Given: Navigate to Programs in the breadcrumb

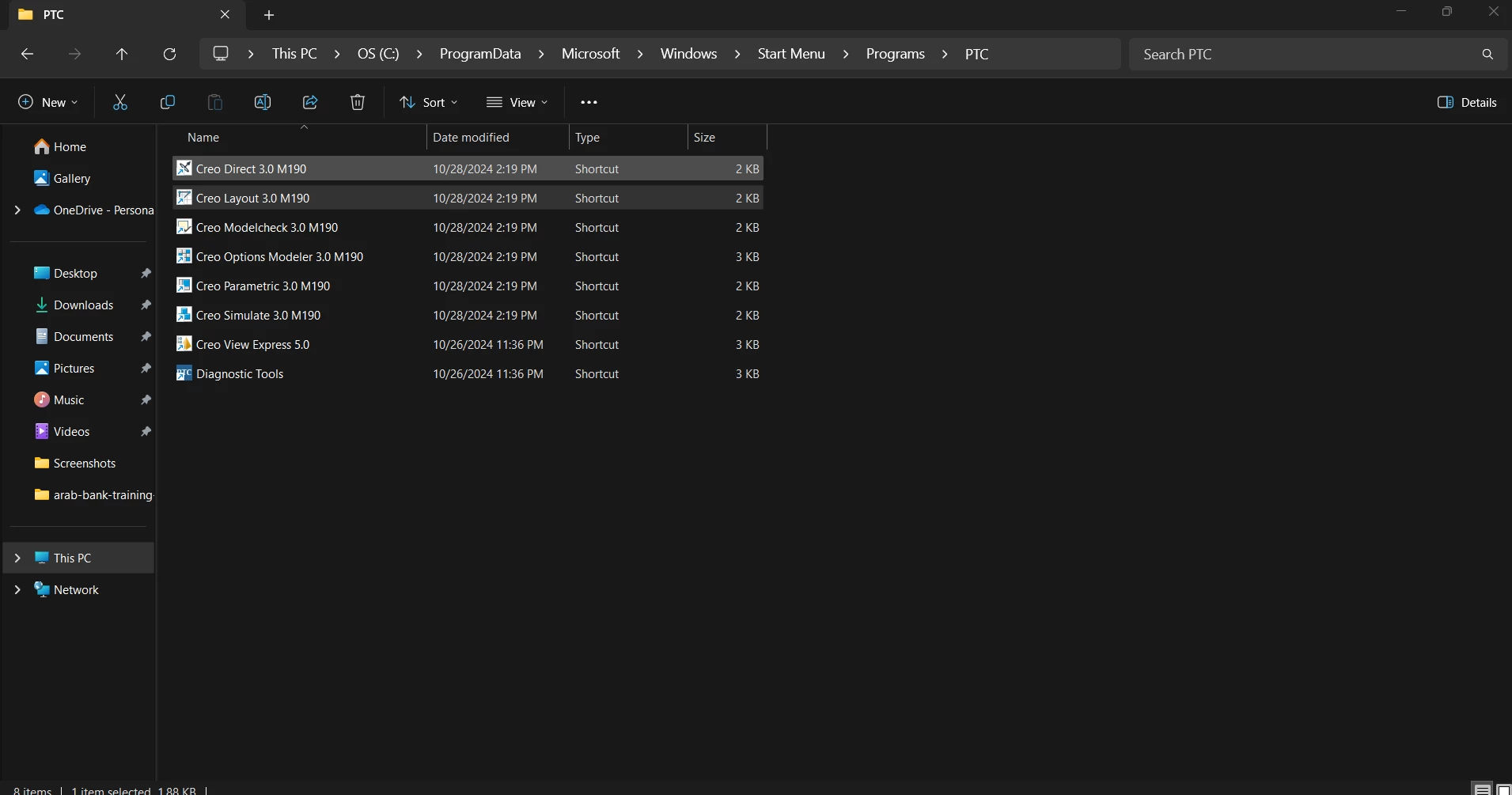Looking at the screenshot, I should pyautogui.click(x=895, y=54).
